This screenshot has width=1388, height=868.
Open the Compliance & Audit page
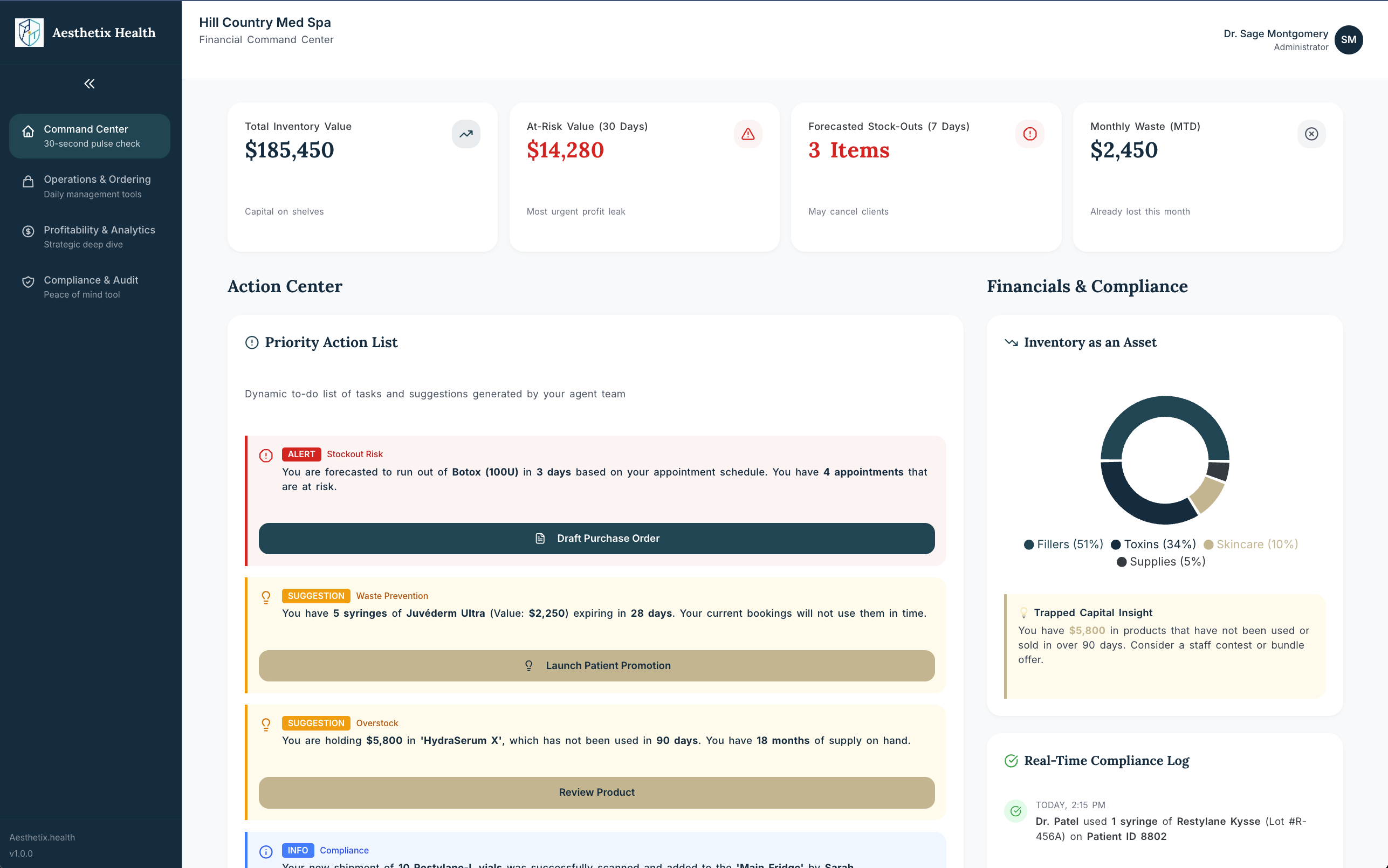coord(91,286)
